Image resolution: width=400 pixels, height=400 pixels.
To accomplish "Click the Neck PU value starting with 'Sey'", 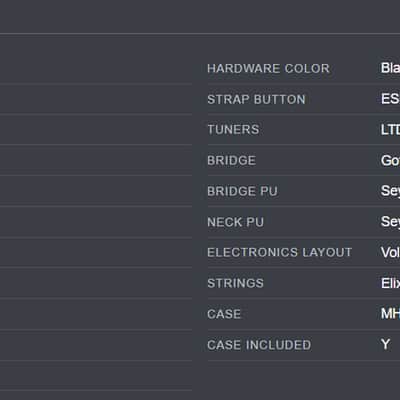I will click(x=390, y=222).
